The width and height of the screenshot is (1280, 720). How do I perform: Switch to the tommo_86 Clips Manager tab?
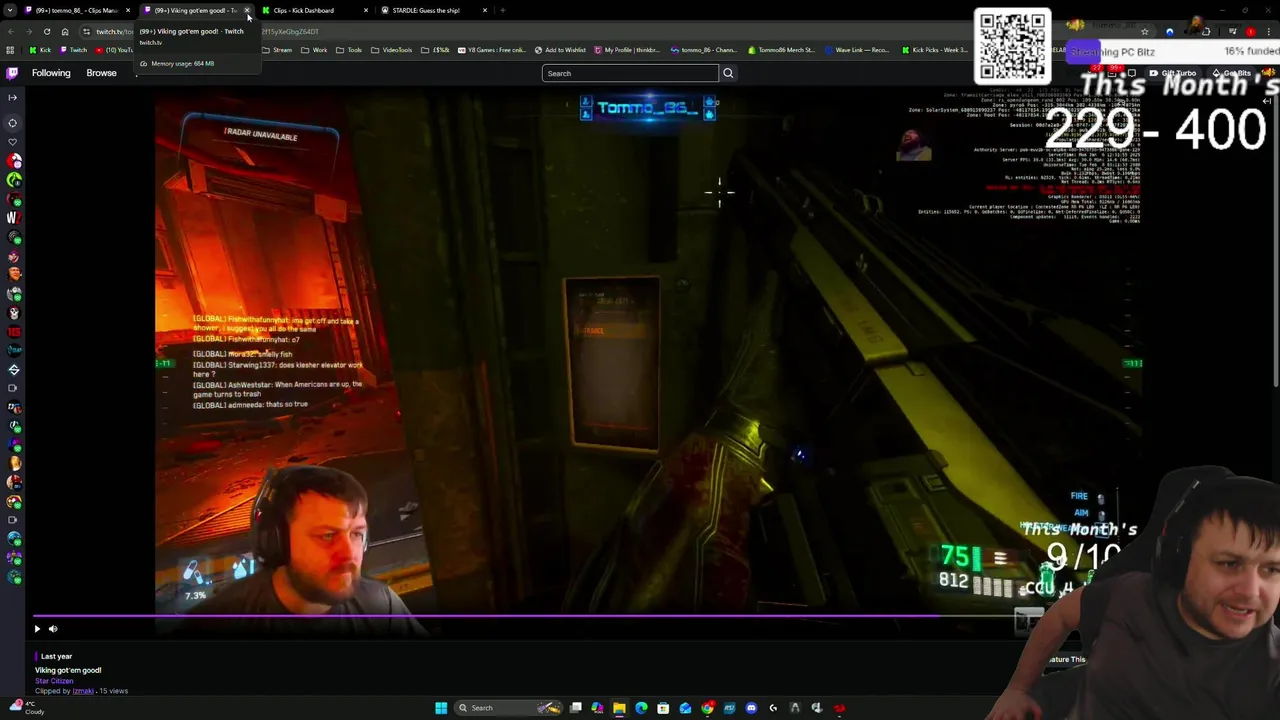[78, 10]
